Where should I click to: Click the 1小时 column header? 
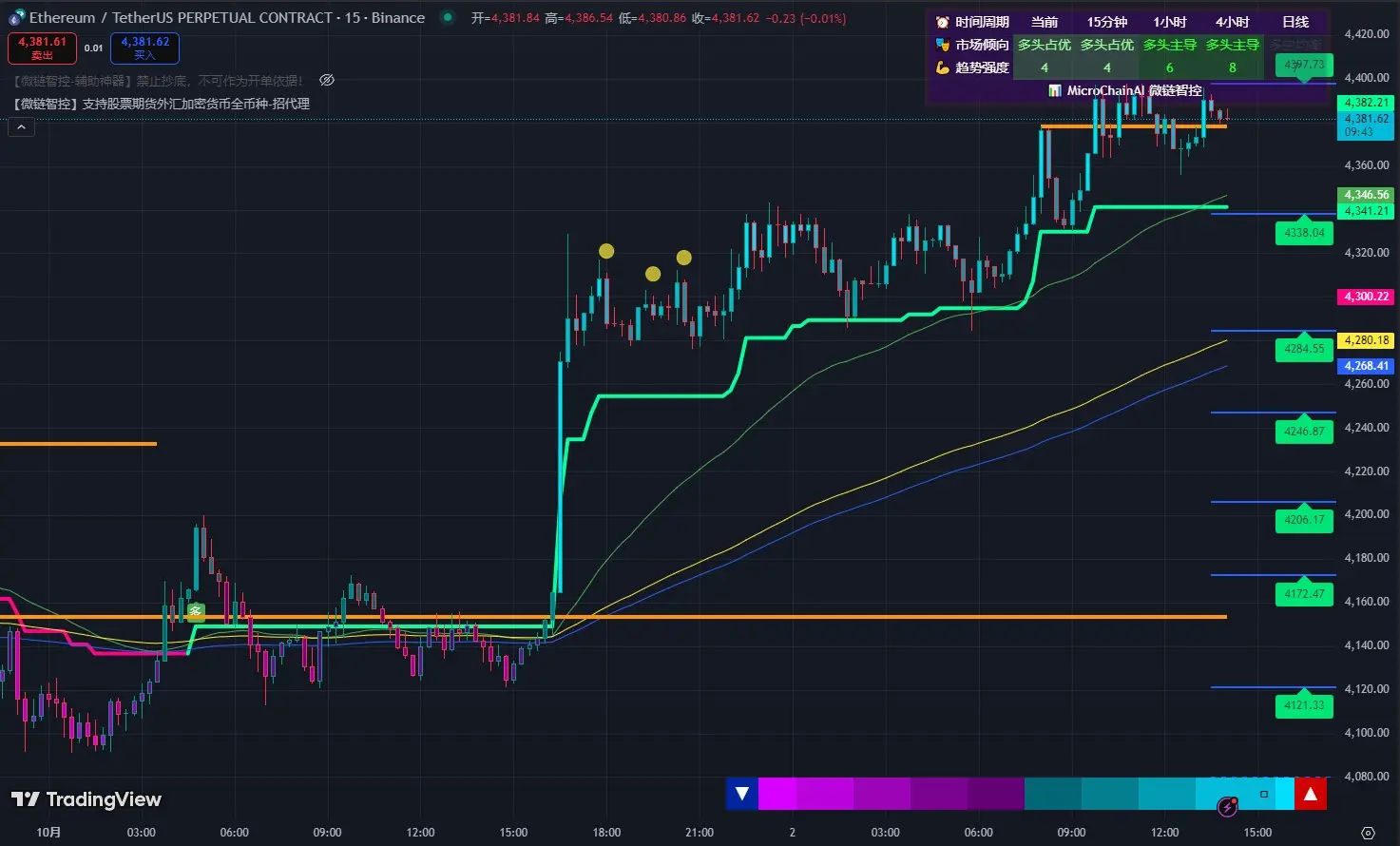click(1169, 22)
